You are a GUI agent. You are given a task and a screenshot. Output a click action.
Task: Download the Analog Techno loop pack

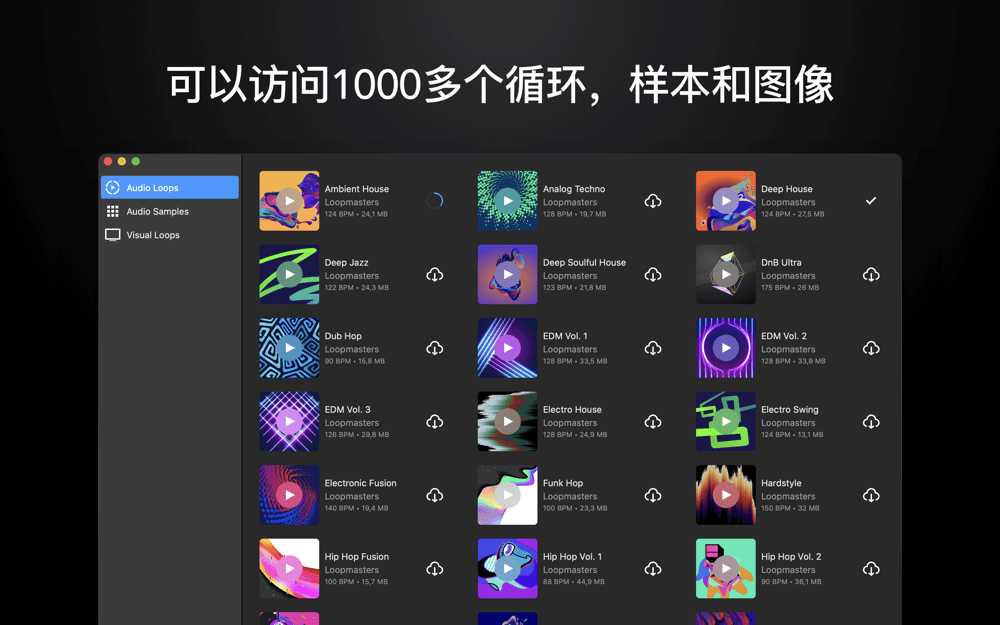click(x=653, y=201)
